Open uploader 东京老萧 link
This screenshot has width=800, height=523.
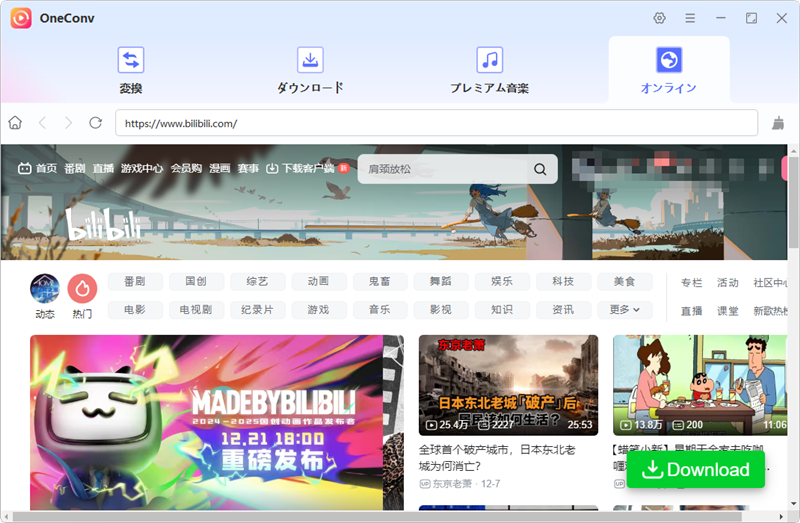click(x=452, y=484)
